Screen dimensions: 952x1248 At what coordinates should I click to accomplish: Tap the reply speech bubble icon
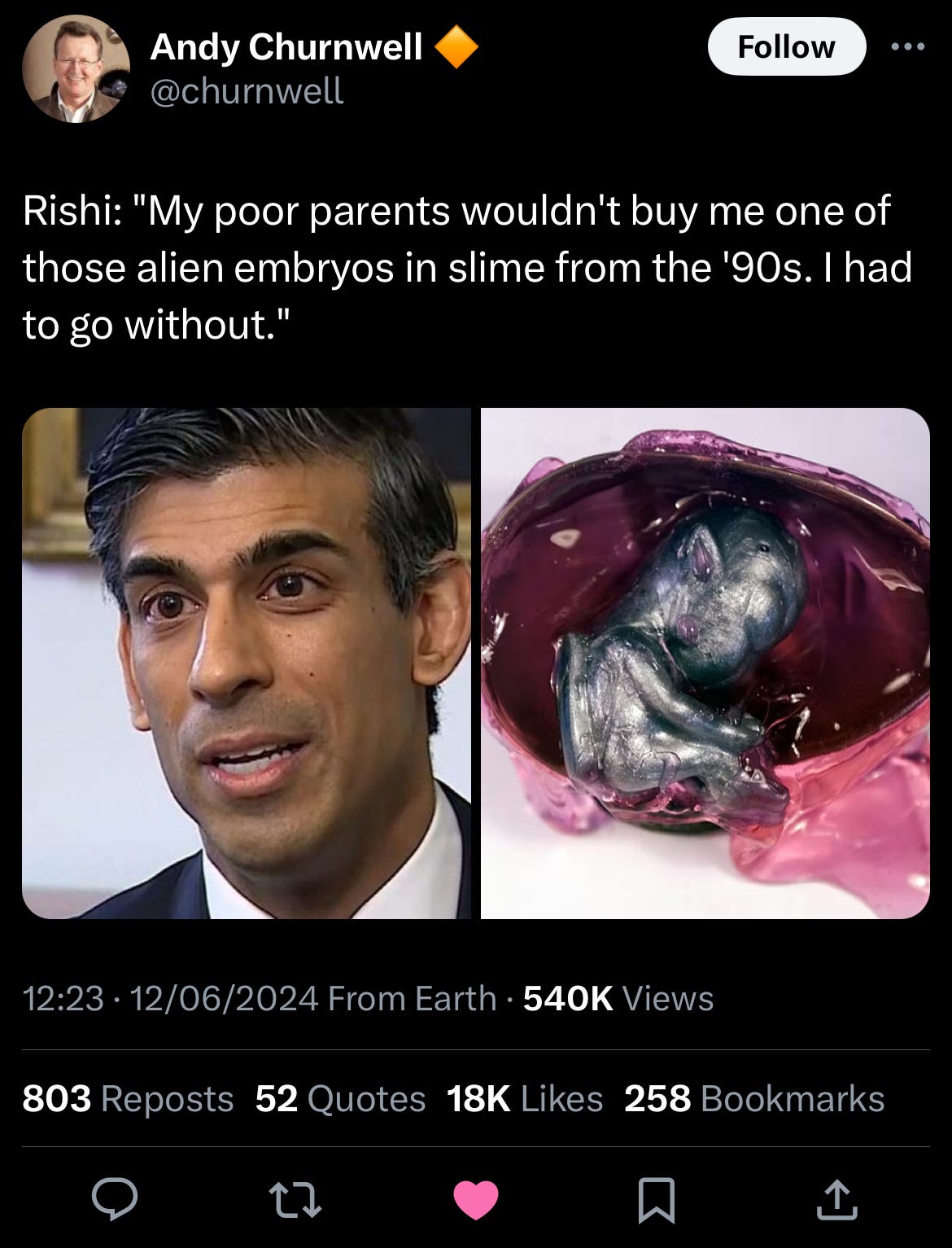click(114, 1200)
